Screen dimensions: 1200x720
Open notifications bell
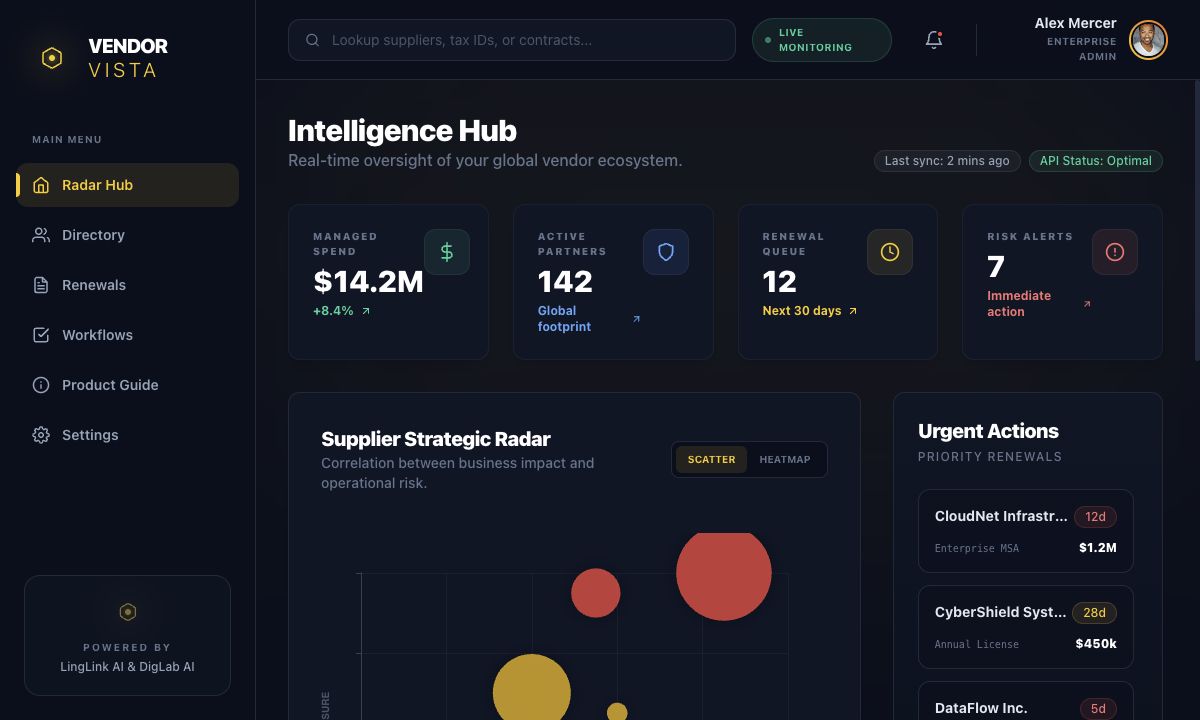tap(934, 40)
